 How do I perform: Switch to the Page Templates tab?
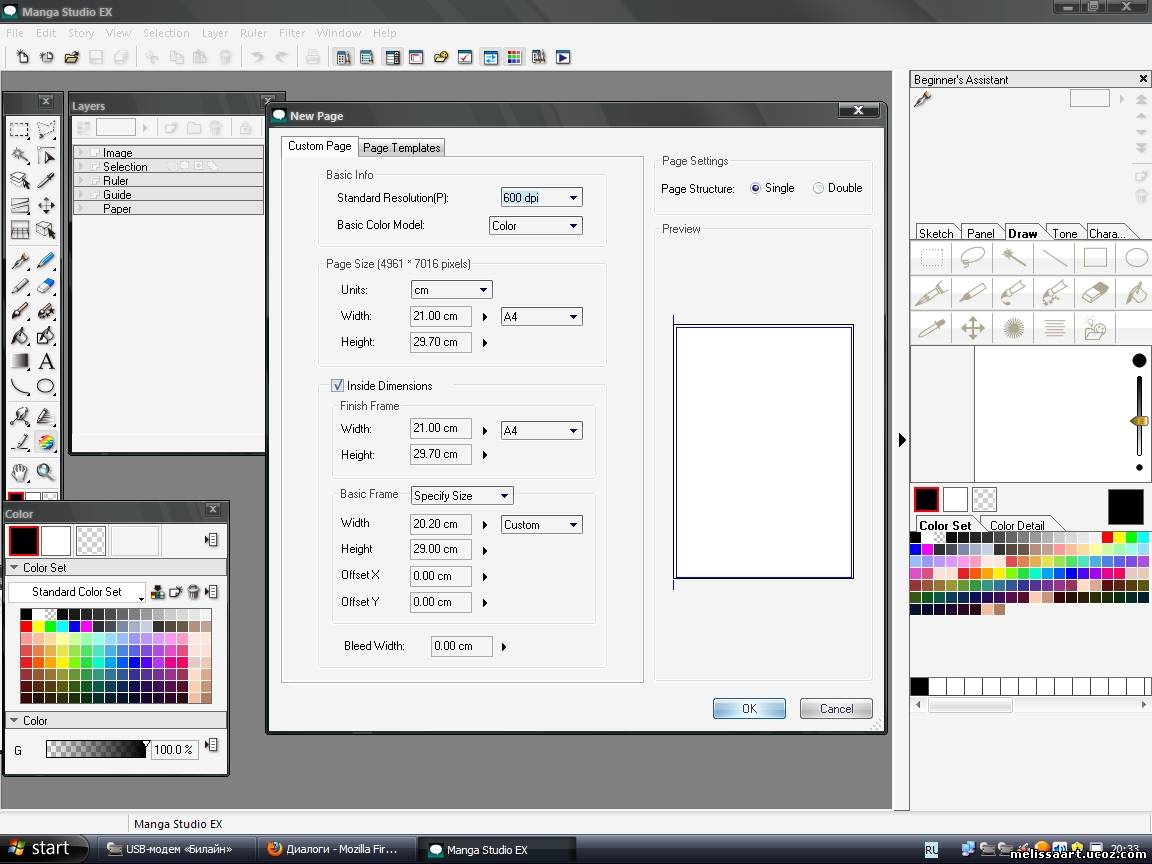pyautogui.click(x=401, y=148)
